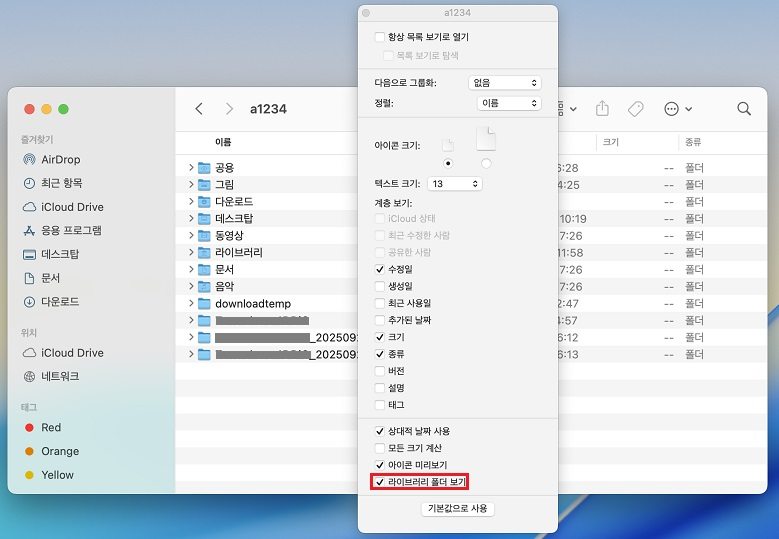Image resolution: width=779 pixels, height=539 pixels.
Task: Check the 설명 column checkbox
Action: click(x=380, y=388)
